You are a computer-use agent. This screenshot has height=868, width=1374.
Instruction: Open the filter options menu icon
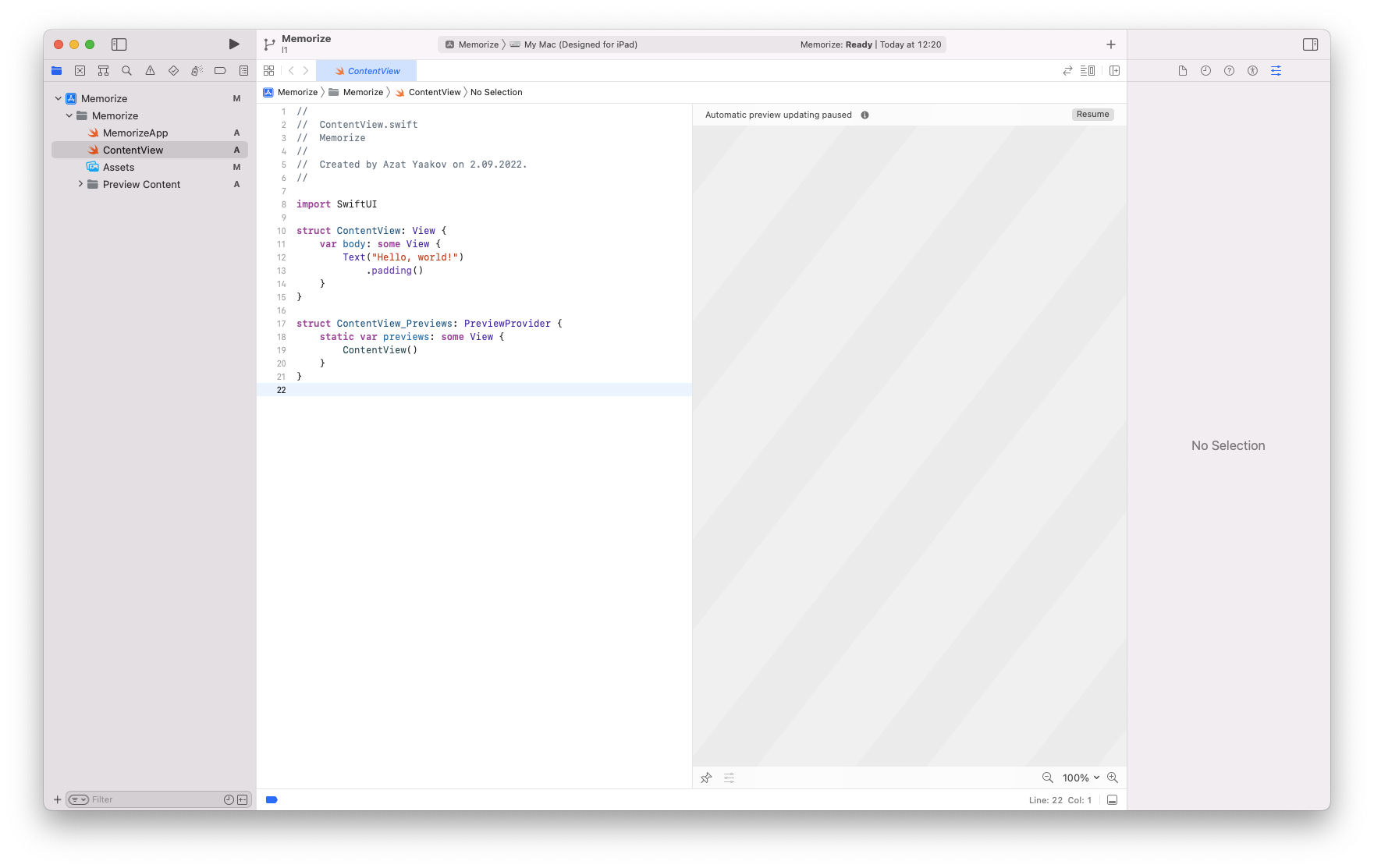point(79,799)
